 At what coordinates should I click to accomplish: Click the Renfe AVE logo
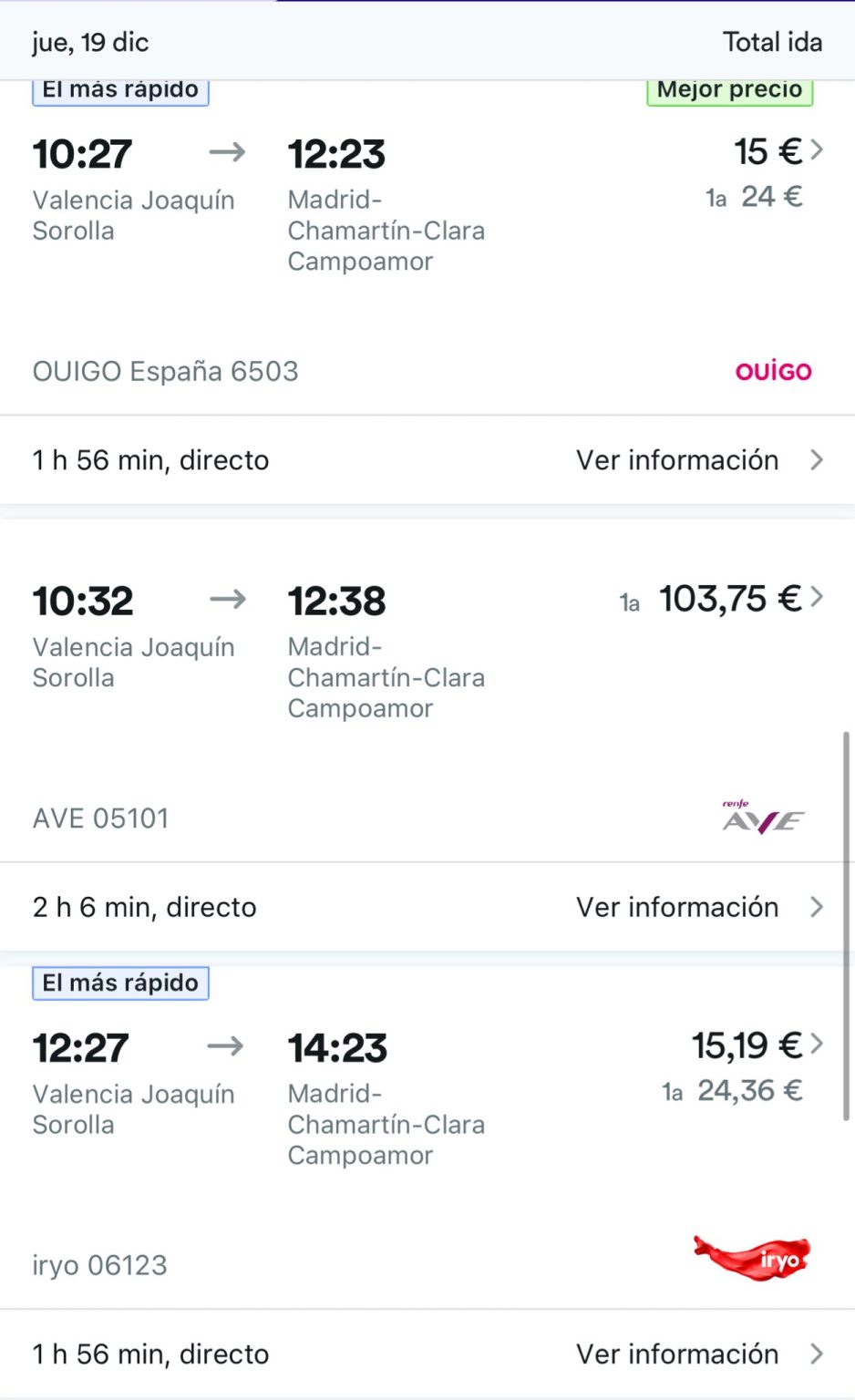click(x=762, y=818)
